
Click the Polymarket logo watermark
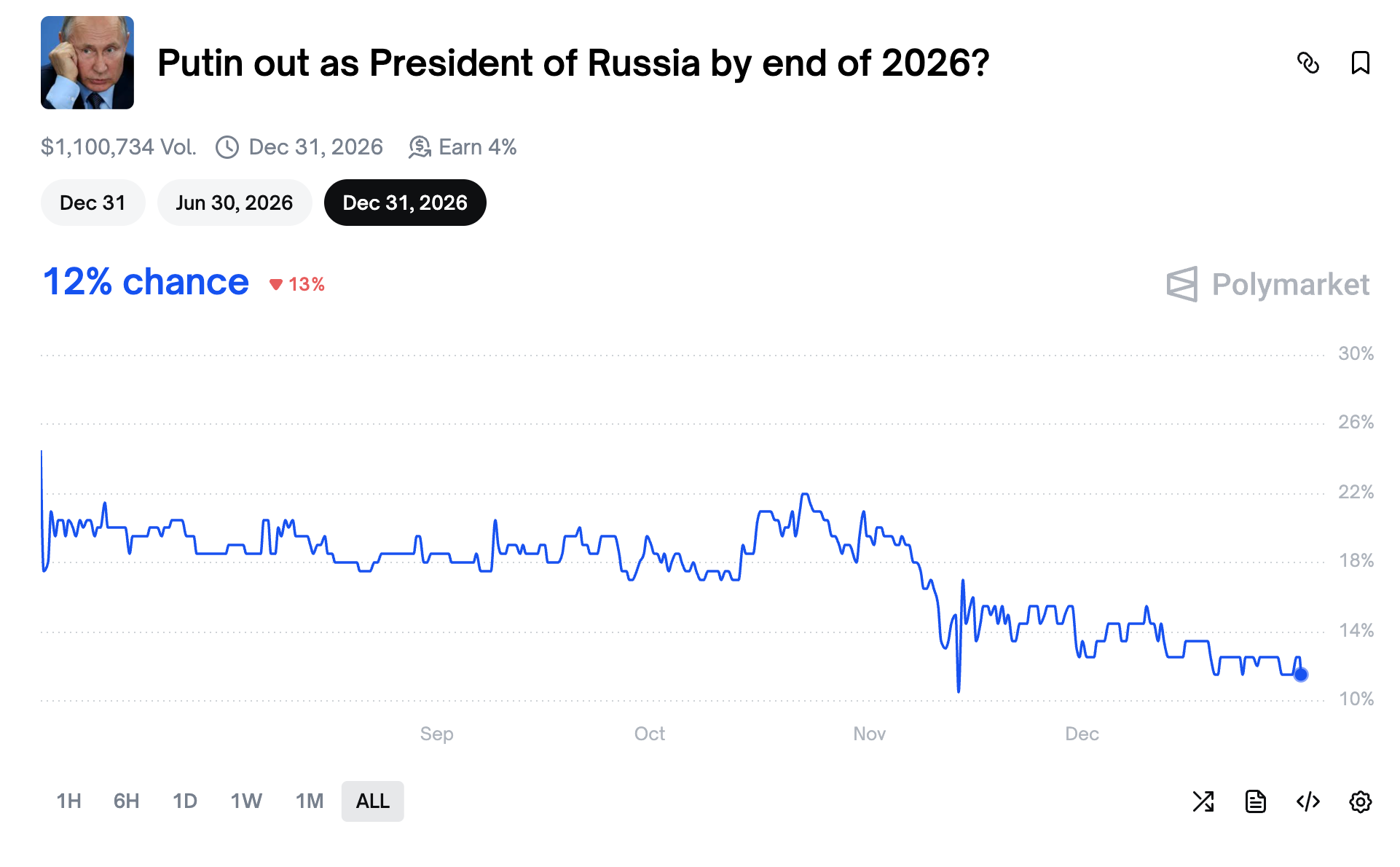(x=1267, y=284)
